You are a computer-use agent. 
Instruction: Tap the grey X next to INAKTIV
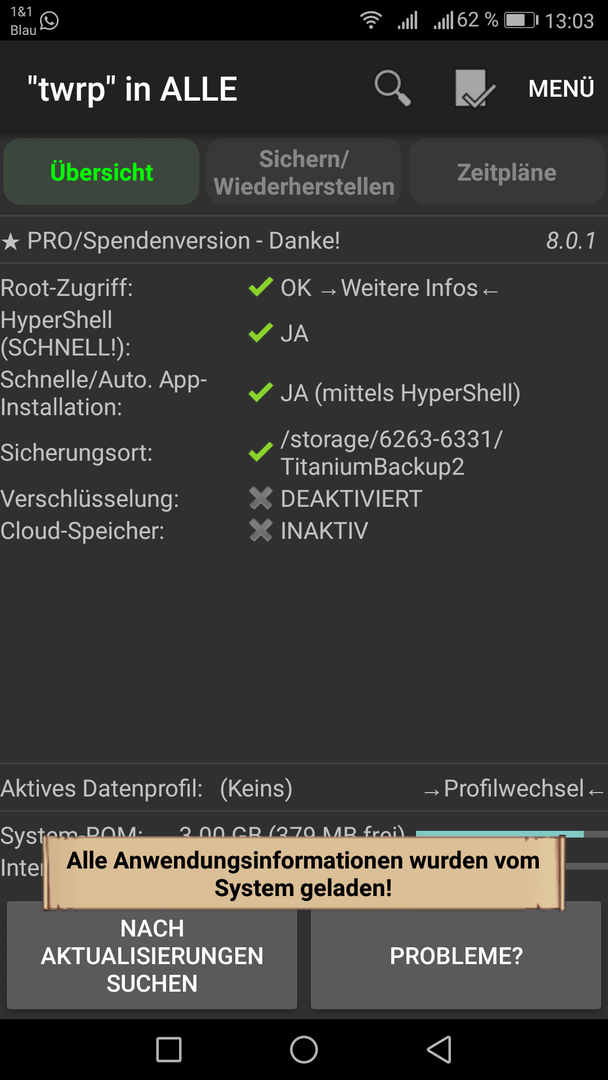pyautogui.click(x=261, y=530)
